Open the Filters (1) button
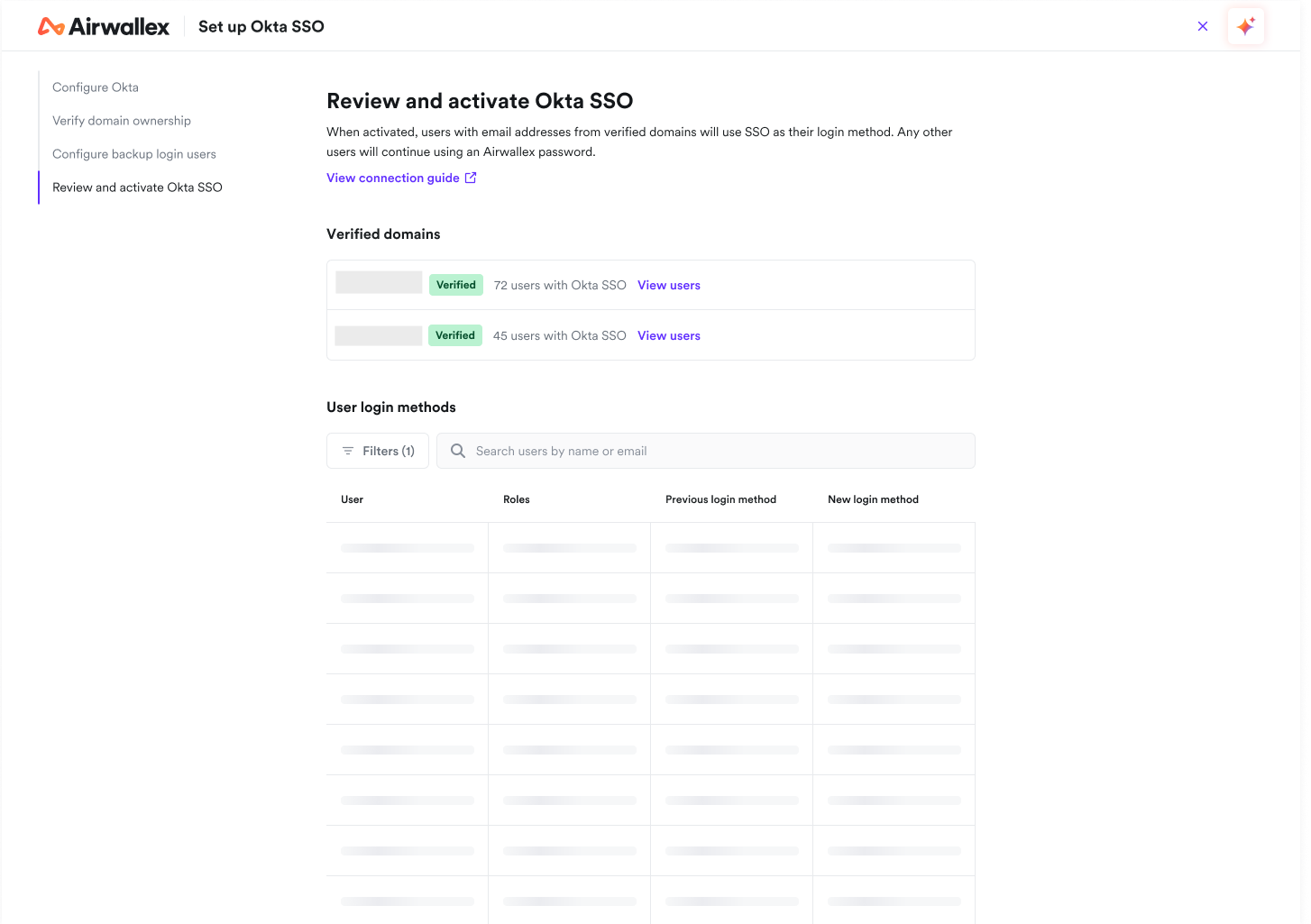1311x924 pixels. 378,451
